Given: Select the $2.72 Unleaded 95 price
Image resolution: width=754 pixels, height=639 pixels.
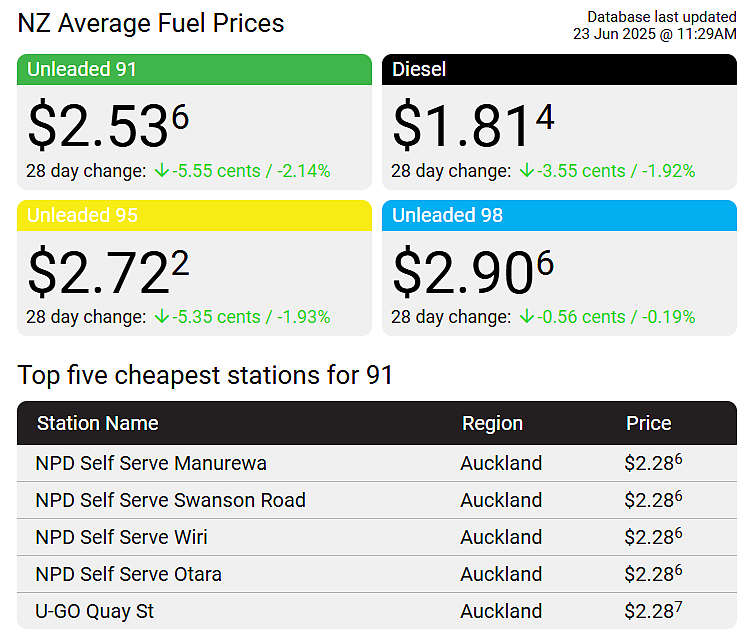Looking at the screenshot, I should point(108,271).
